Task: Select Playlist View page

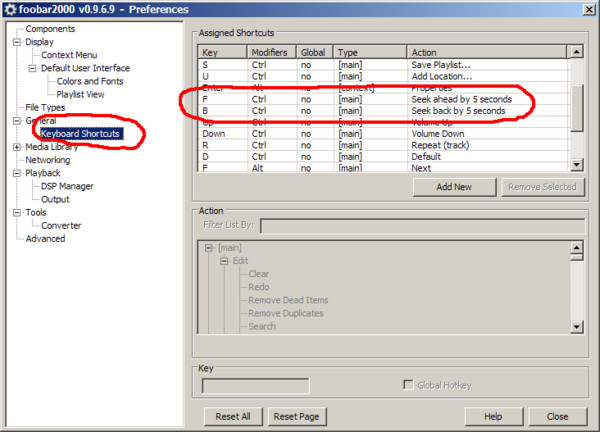Action: click(x=80, y=95)
